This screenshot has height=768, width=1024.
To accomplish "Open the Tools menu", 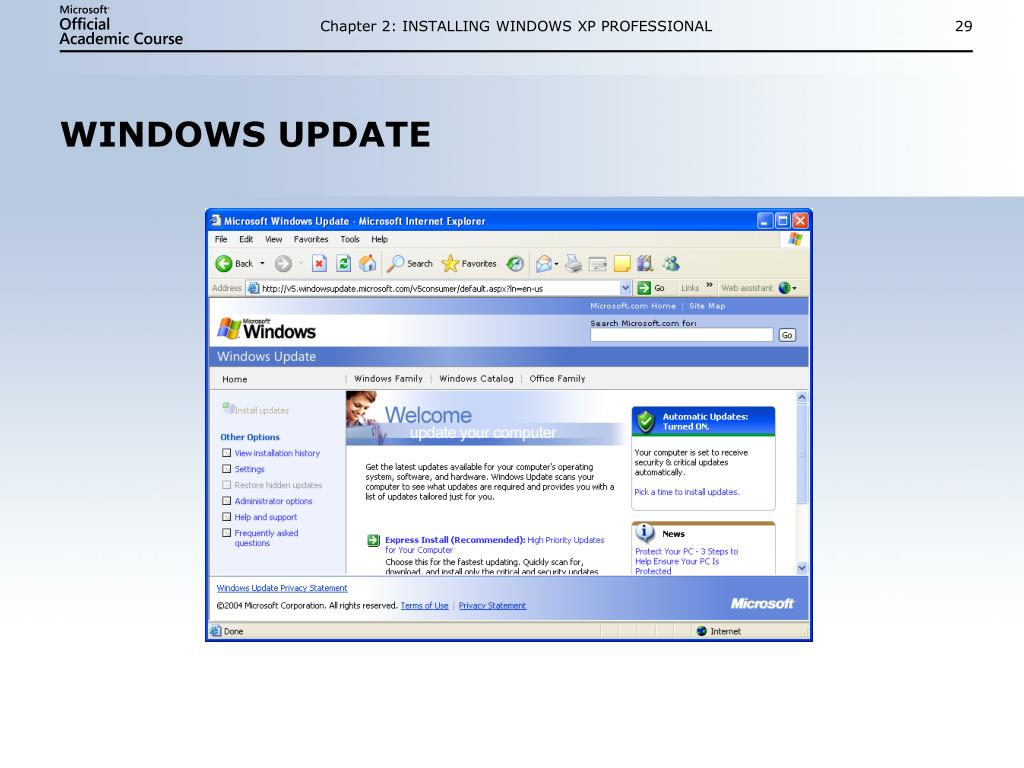I will point(349,239).
